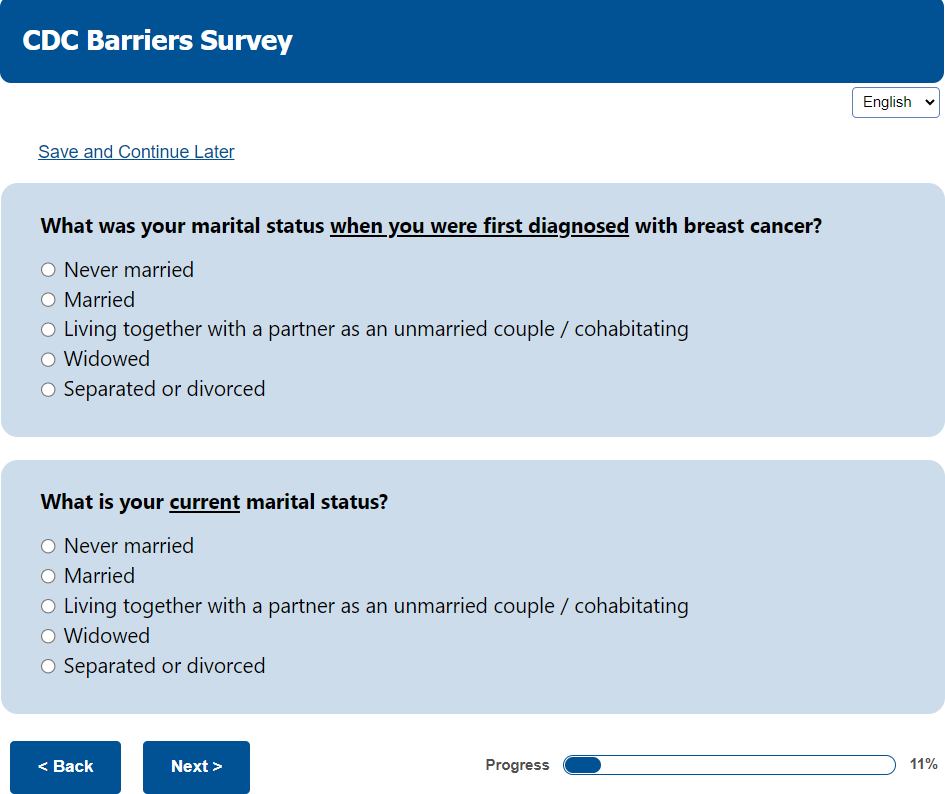
Task: Click the 'CDC Barriers Survey' header title
Action: [x=157, y=41]
